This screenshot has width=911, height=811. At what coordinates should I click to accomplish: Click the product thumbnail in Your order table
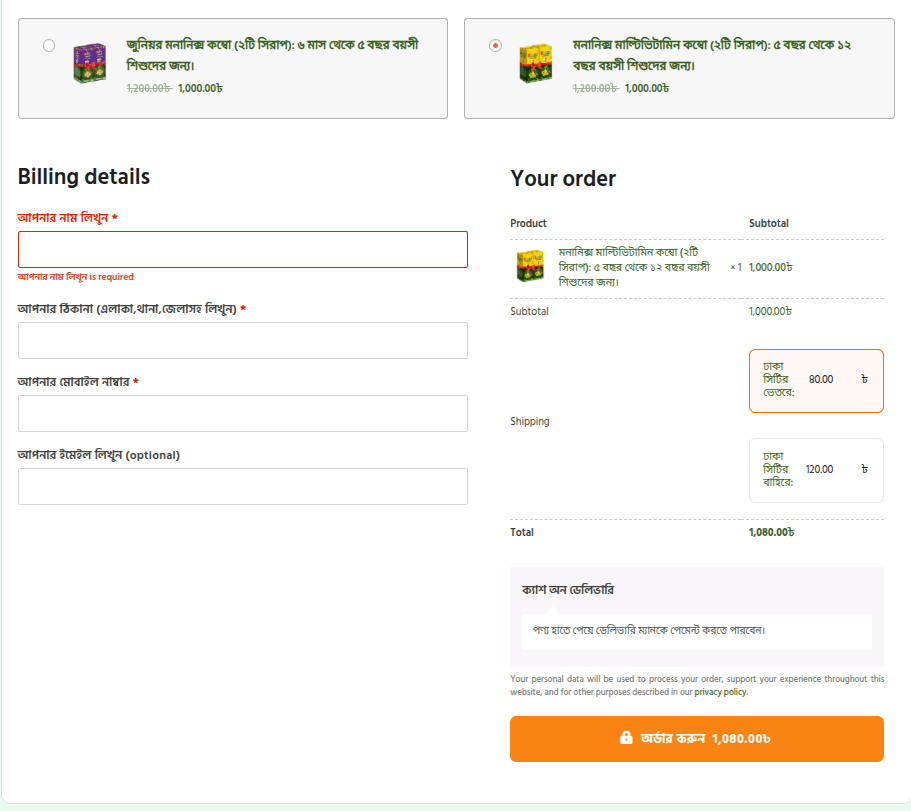coord(529,267)
